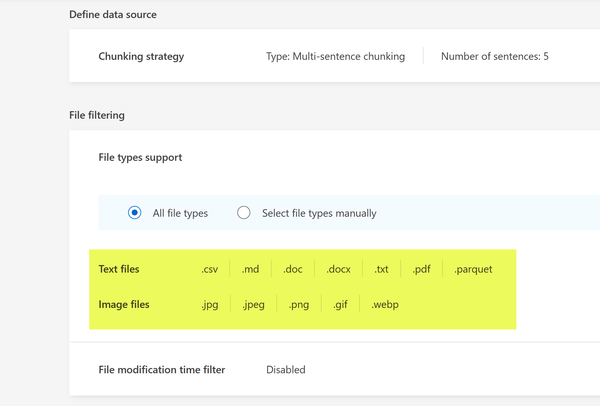This screenshot has width=600, height=406.
Task: Select the All file types radio button
Action: point(135,213)
